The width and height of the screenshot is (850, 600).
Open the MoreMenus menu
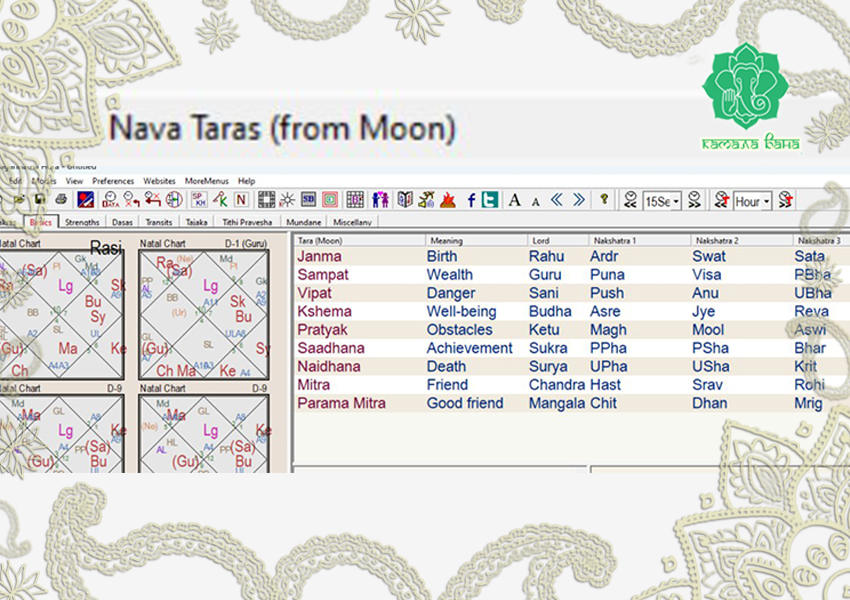click(207, 181)
